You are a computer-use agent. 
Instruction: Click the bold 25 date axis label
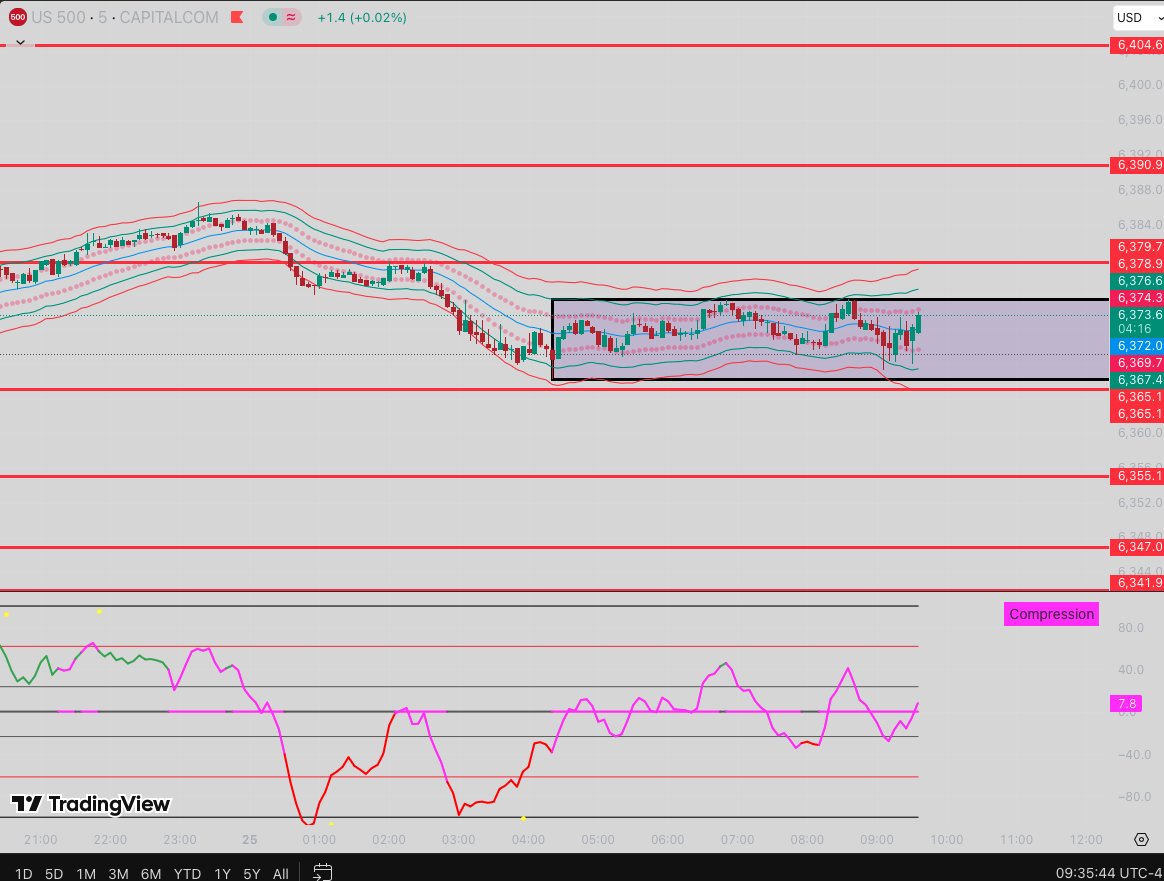(x=249, y=839)
